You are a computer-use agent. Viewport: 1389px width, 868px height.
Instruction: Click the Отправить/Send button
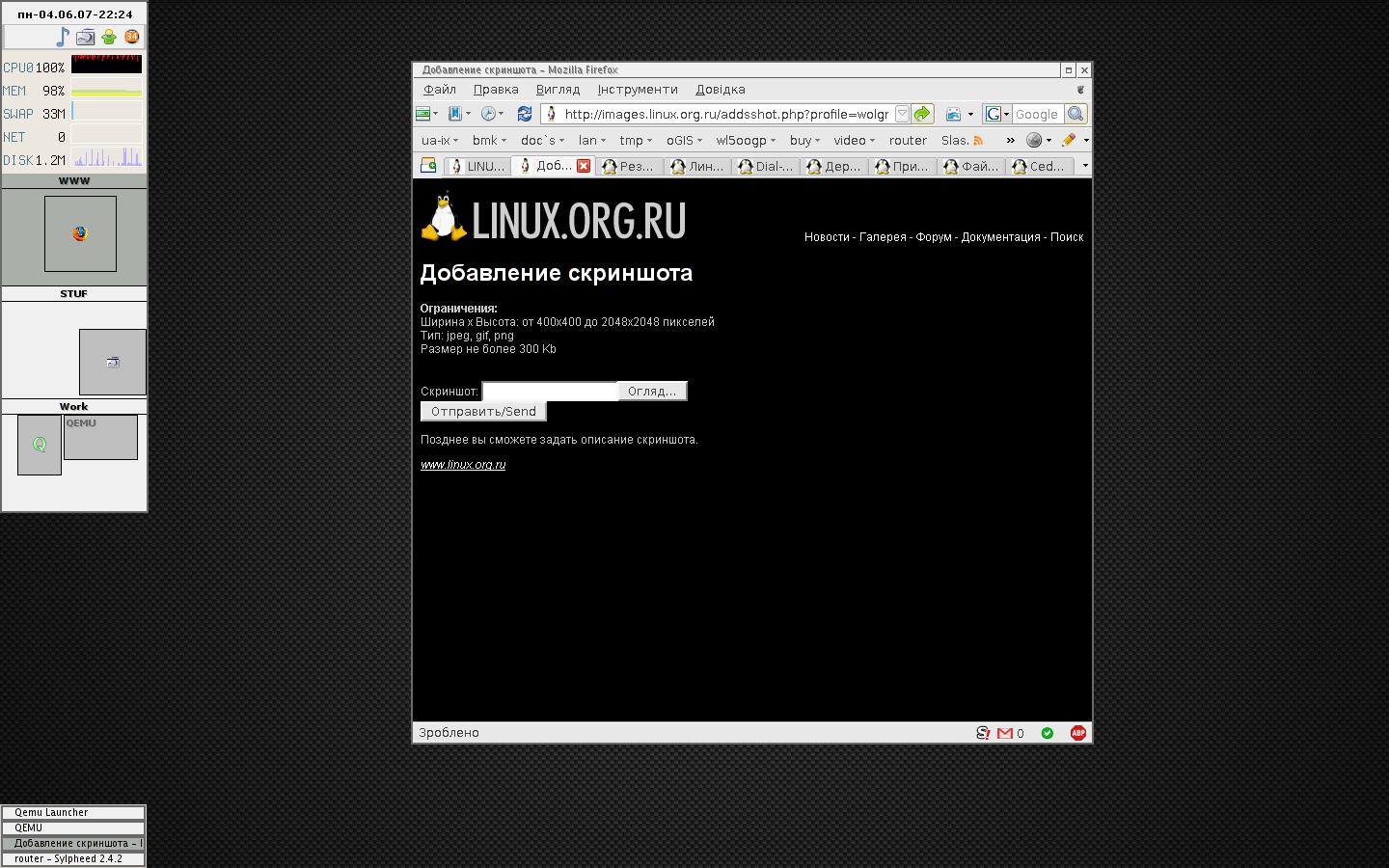[x=483, y=412]
